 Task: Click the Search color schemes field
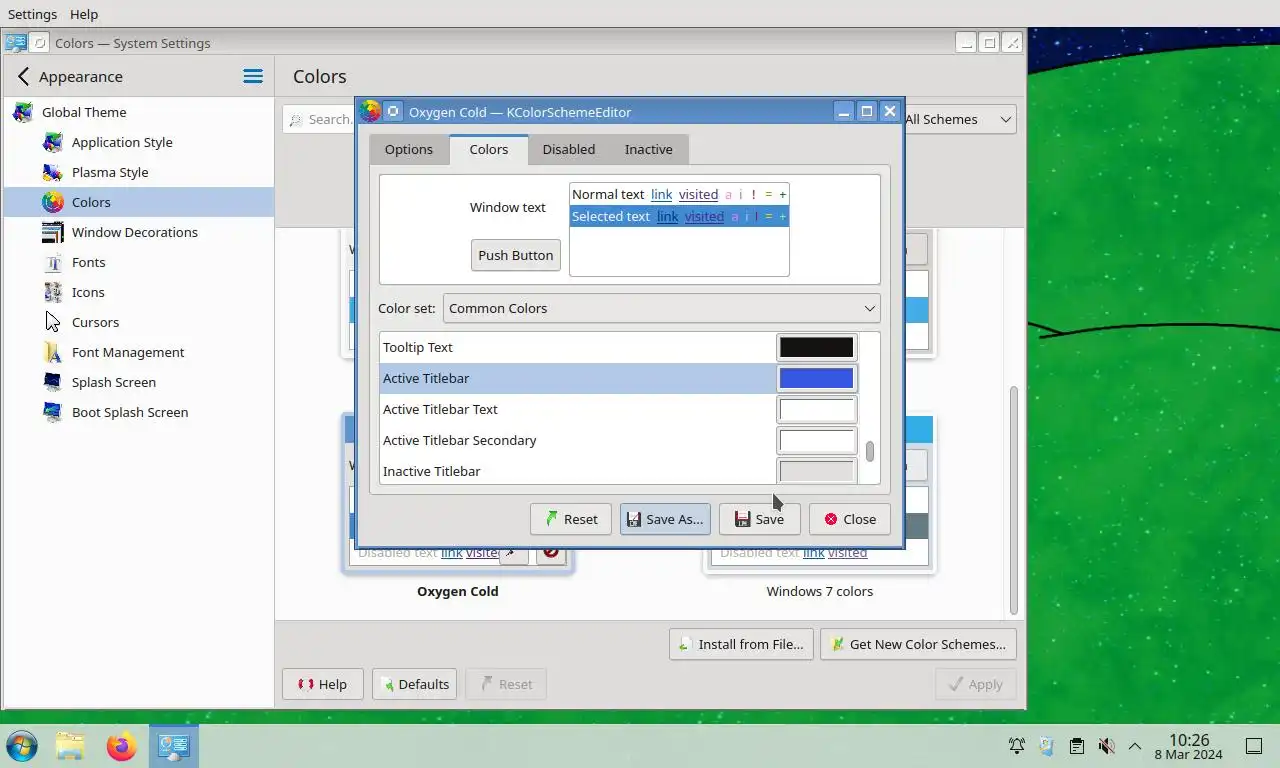tap(320, 119)
